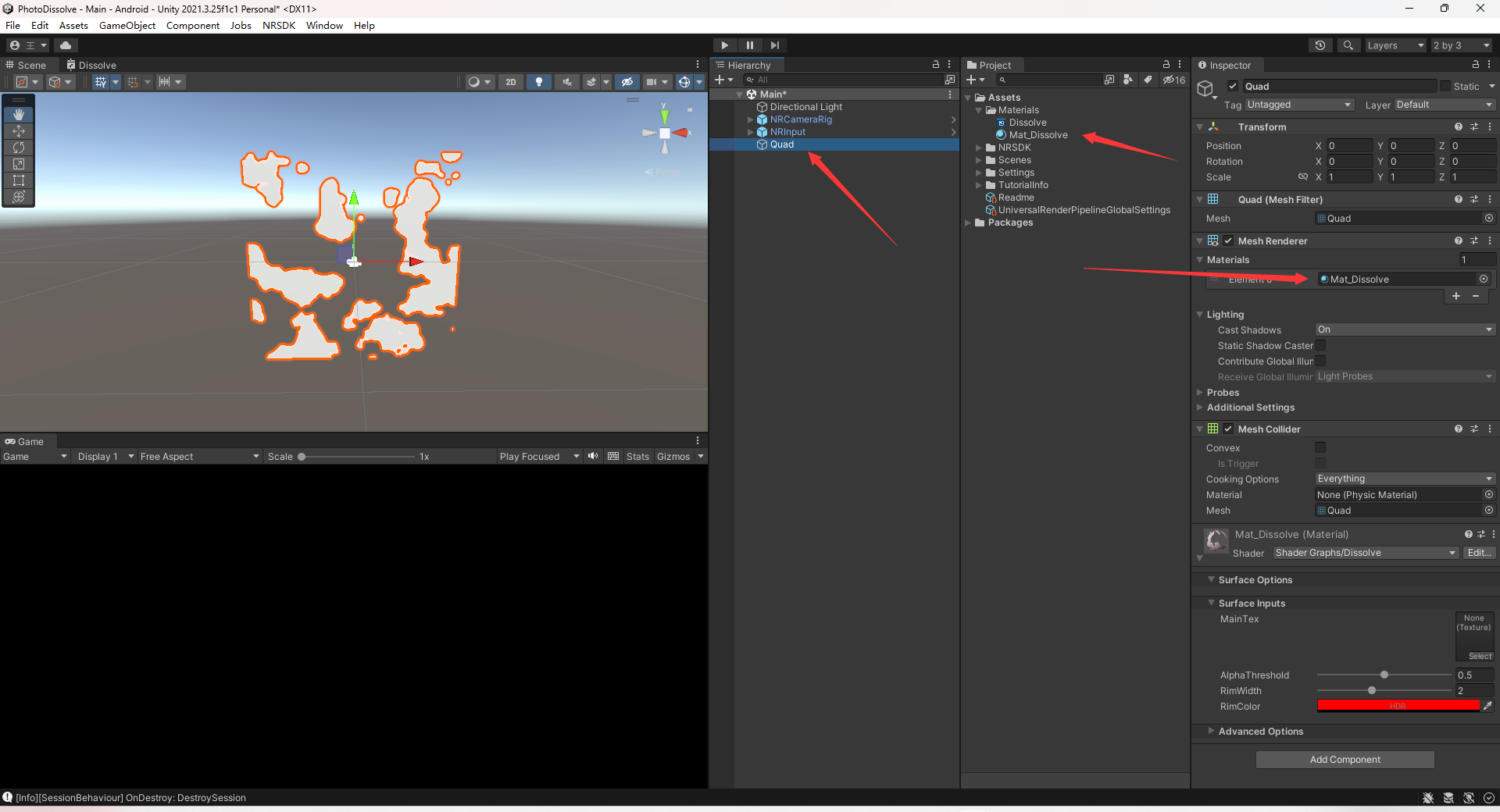This screenshot has height=812, width=1500.
Task: Open the Cast Shadows dropdown
Action: (1404, 329)
